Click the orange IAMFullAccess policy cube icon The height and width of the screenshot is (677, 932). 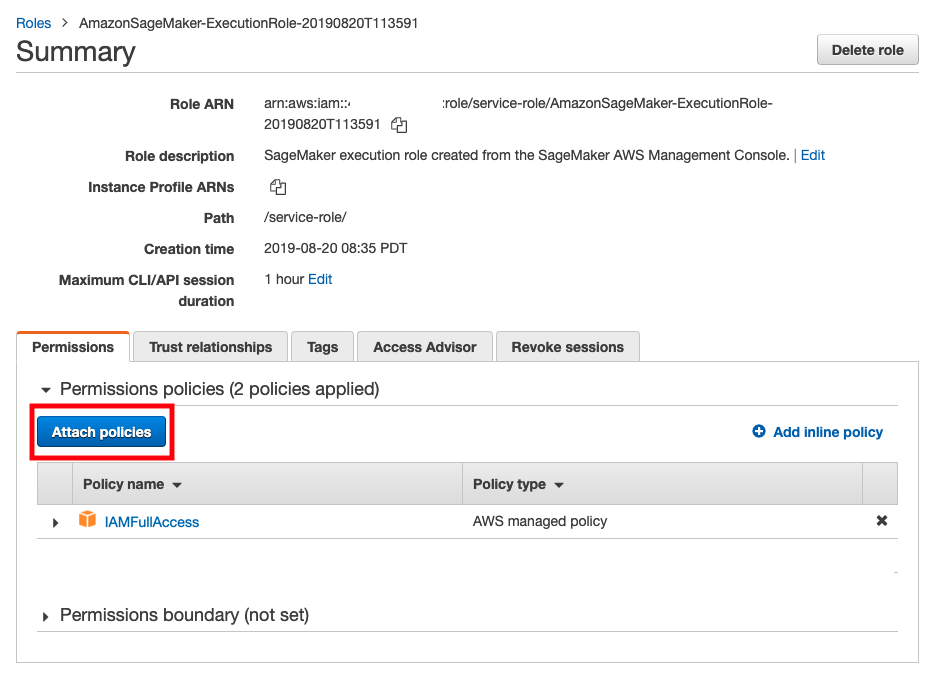click(87, 519)
